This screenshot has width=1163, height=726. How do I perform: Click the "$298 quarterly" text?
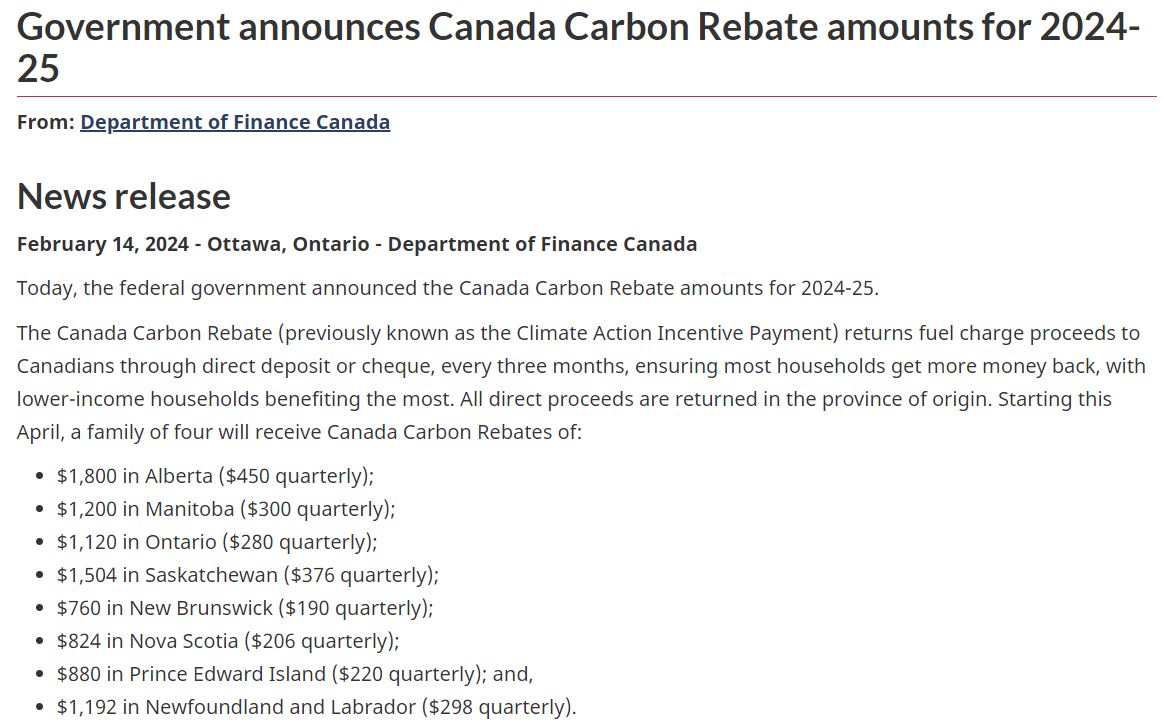498,707
